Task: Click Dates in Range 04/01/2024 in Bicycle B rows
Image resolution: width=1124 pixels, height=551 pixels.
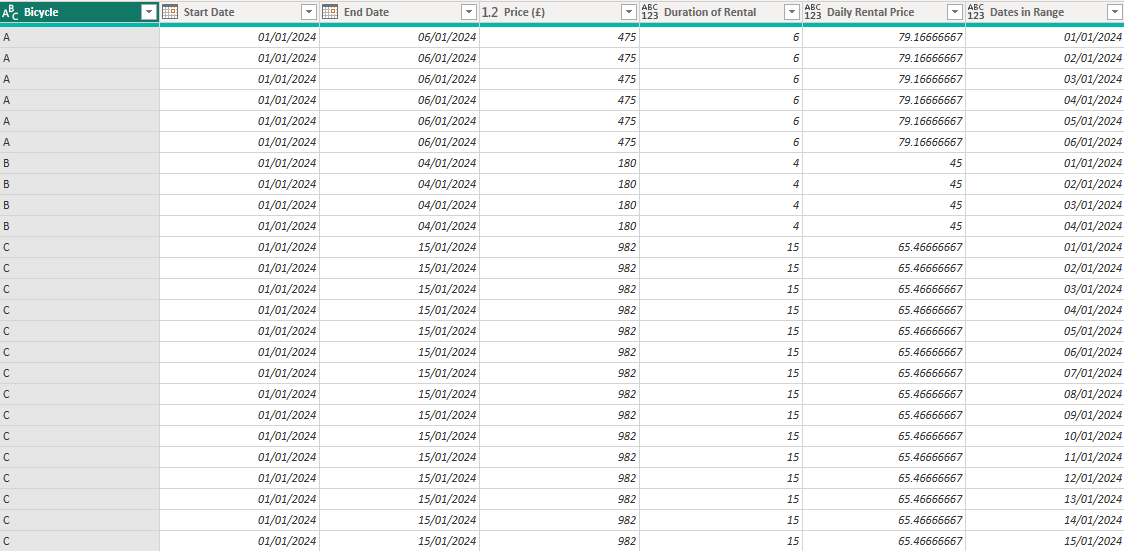Action: click(x=1044, y=226)
